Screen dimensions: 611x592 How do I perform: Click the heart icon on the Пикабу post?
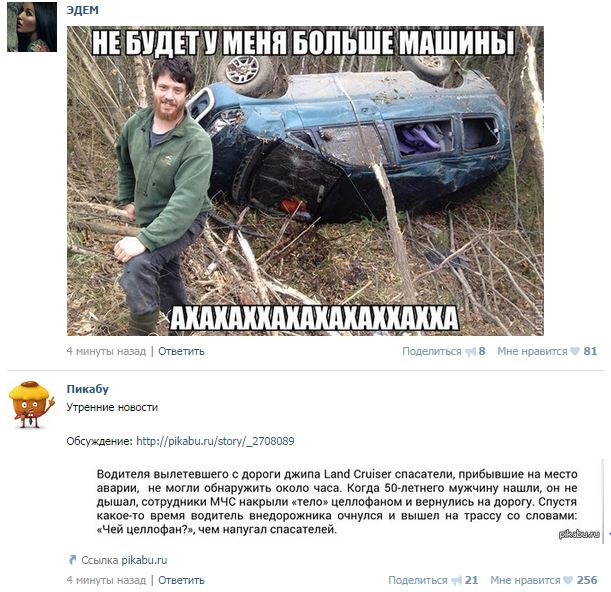tap(568, 580)
